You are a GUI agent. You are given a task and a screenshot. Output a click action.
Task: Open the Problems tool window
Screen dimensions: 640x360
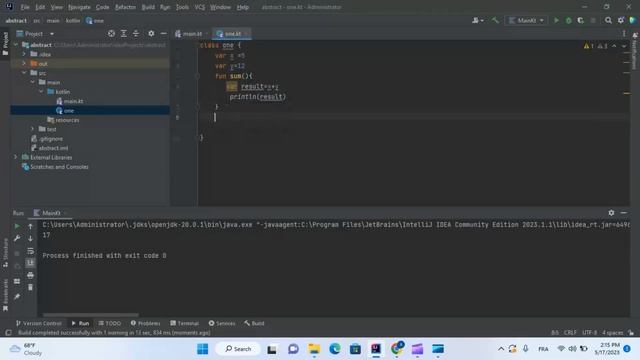(x=145, y=323)
